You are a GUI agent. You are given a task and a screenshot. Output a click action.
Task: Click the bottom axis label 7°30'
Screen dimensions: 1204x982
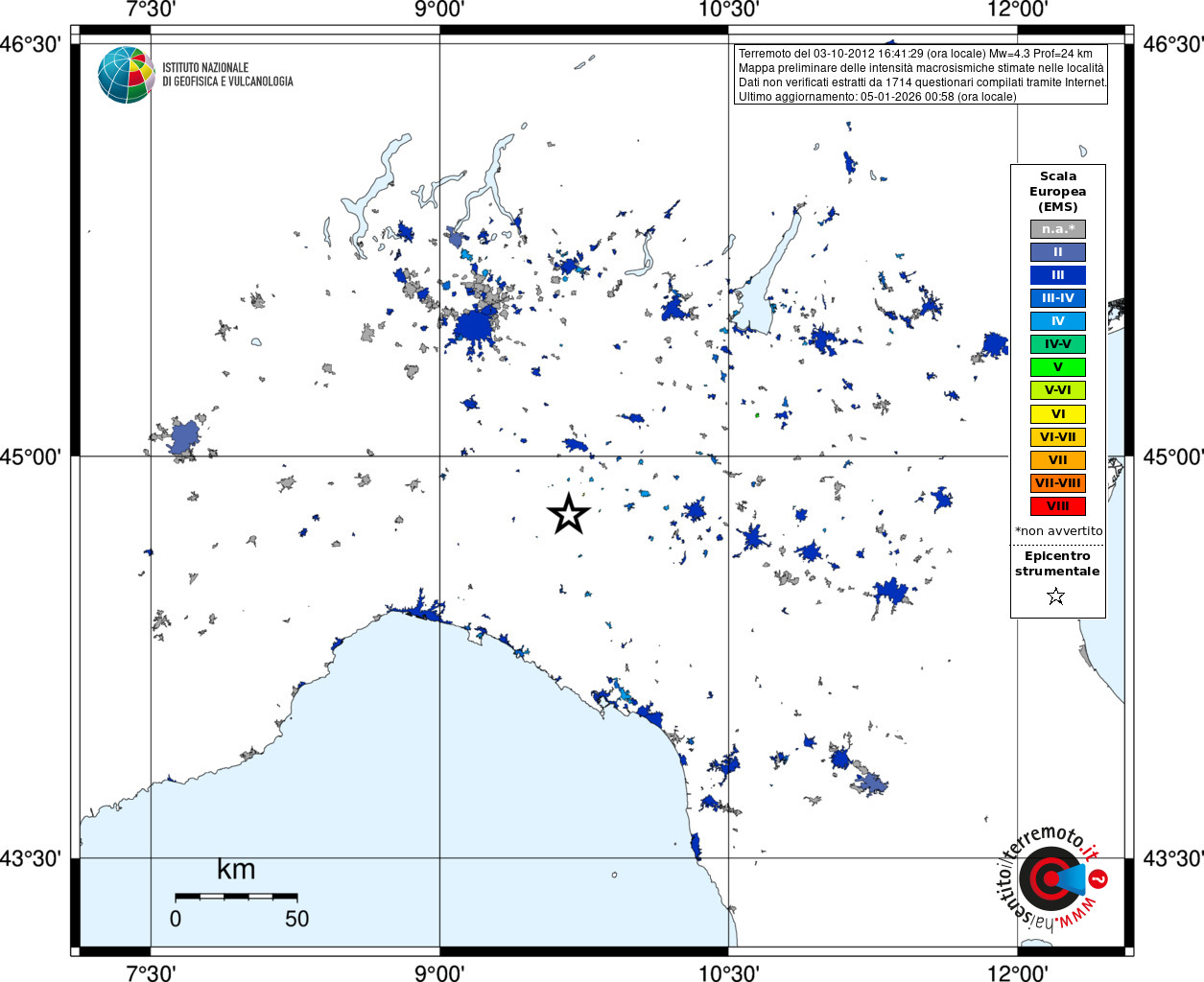click(150, 972)
